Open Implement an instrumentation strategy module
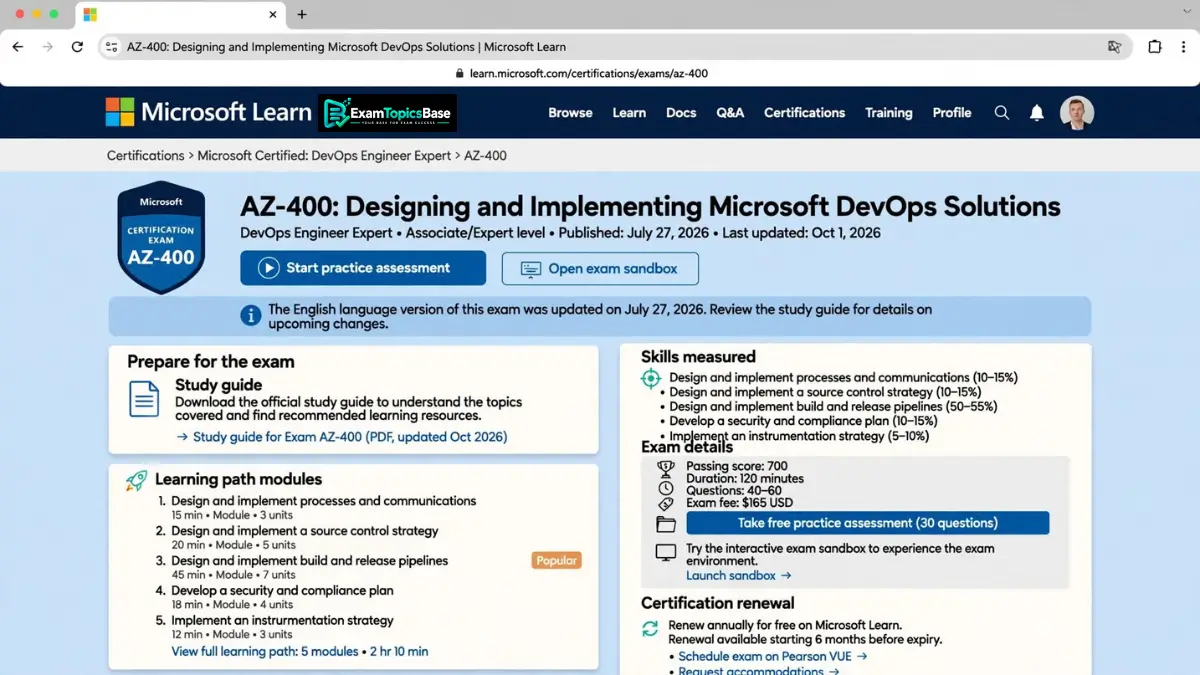Screen dimensions: 1200x675 click(x=283, y=621)
